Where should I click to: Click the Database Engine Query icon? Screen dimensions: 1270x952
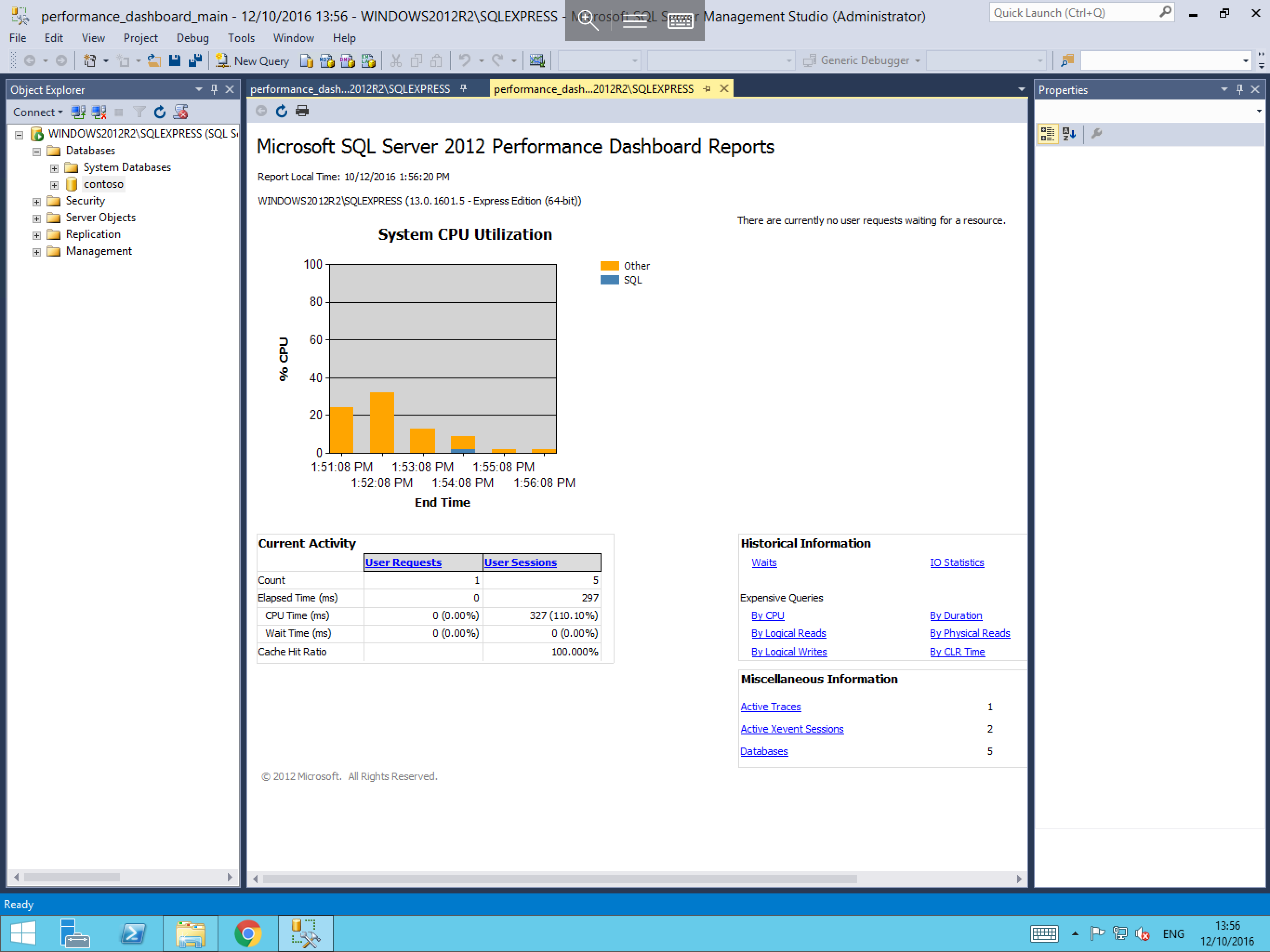click(307, 61)
